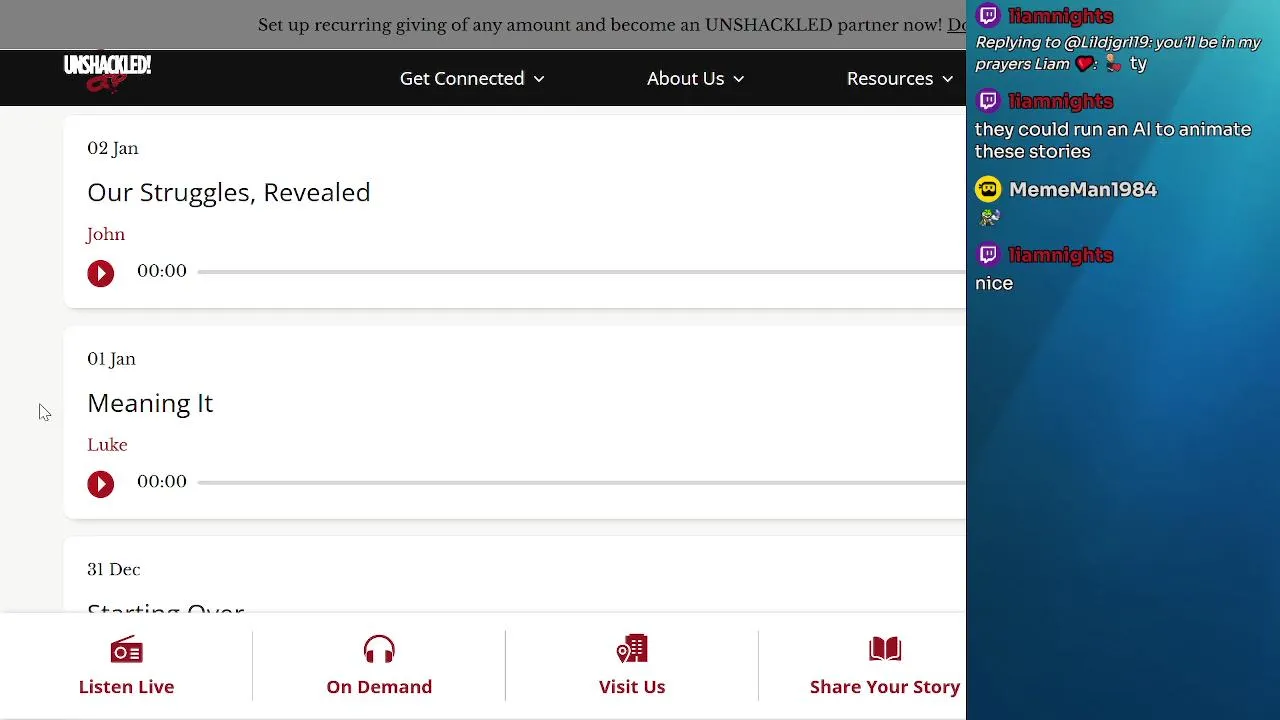Expand the Get Connected menu chevron
The image size is (1280, 720).
pos(539,79)
